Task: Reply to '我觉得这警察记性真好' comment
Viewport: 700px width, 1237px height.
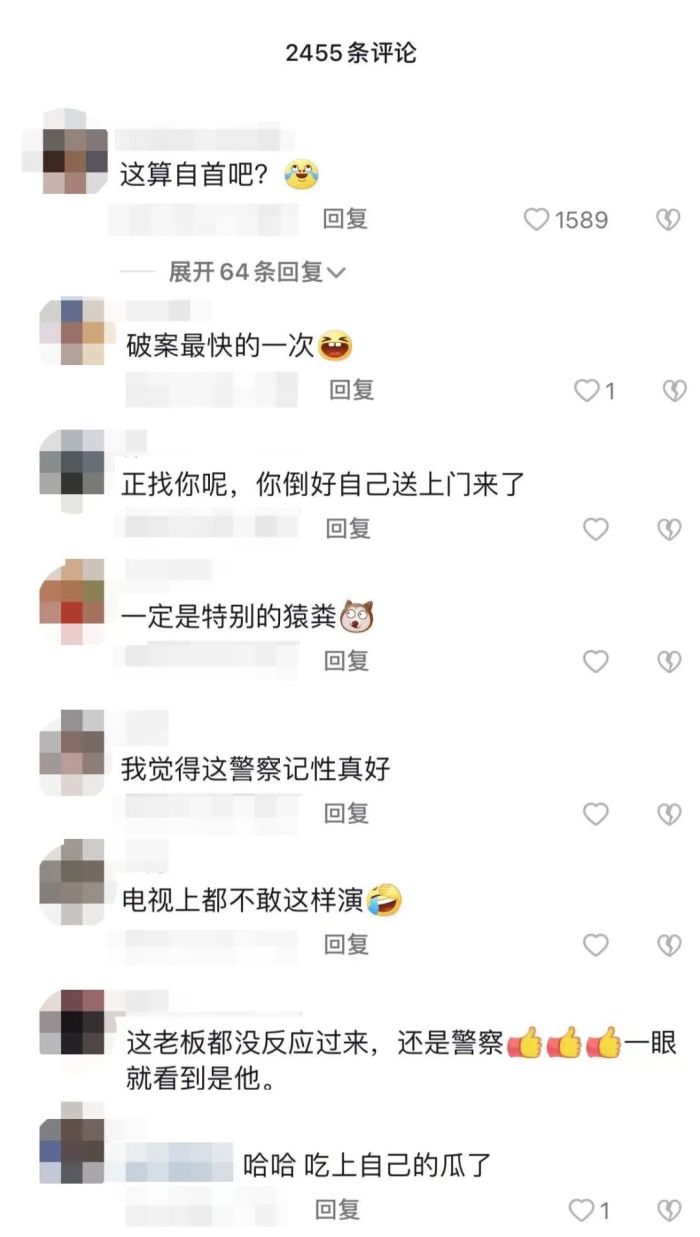Action: (347, 813)
